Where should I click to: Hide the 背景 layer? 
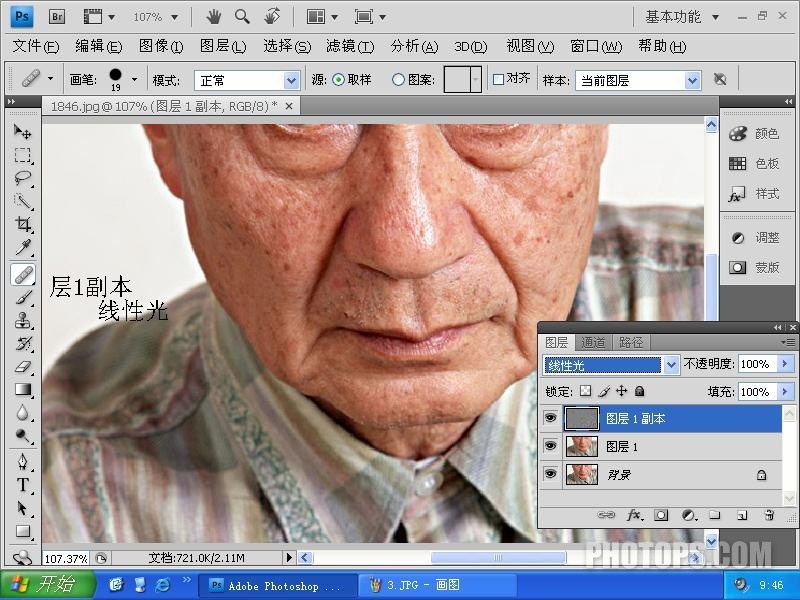coord(550,474)
